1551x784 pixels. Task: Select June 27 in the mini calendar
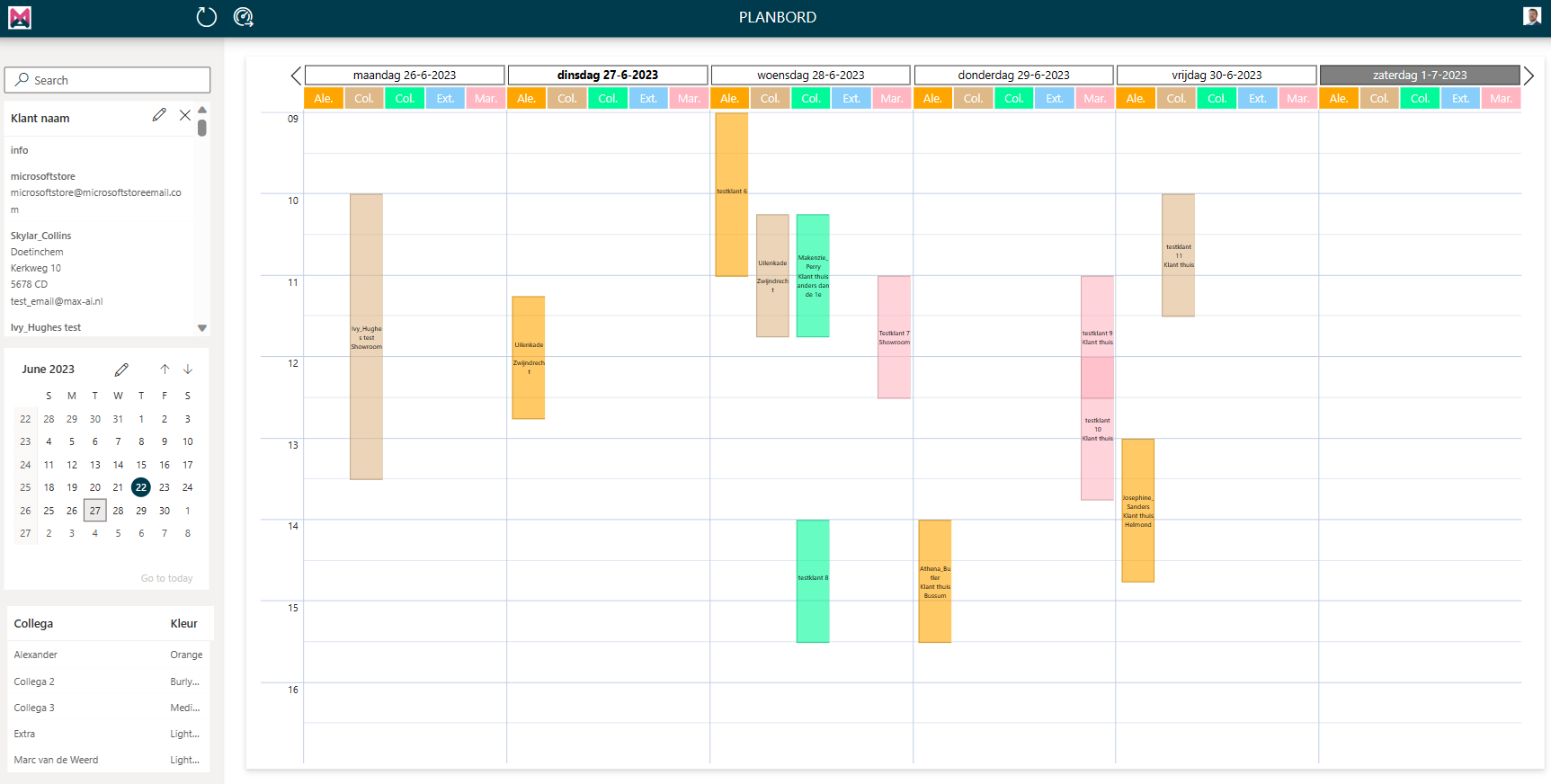tap(95, 511)
